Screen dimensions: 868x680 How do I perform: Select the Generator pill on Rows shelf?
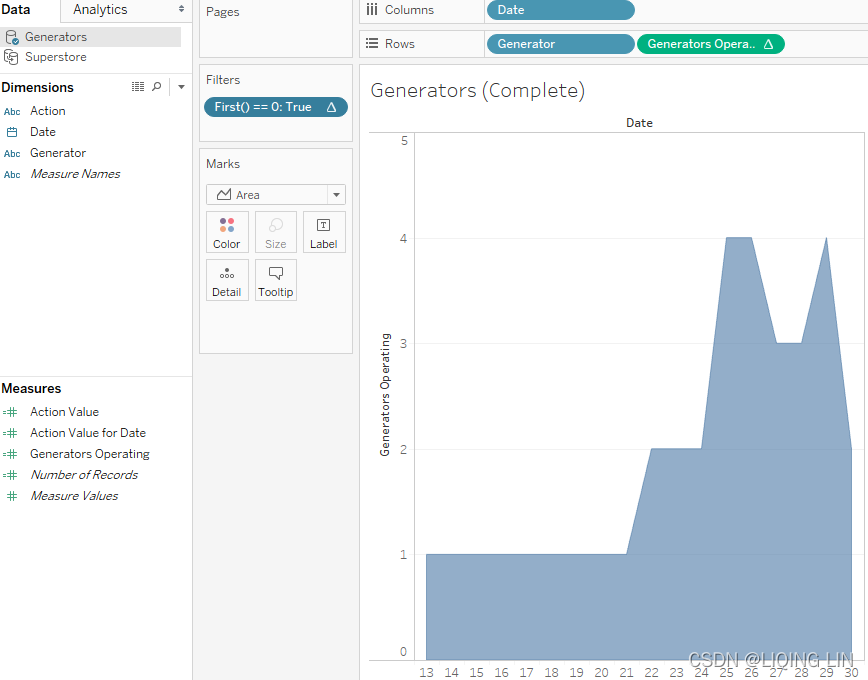coord(560,44)
